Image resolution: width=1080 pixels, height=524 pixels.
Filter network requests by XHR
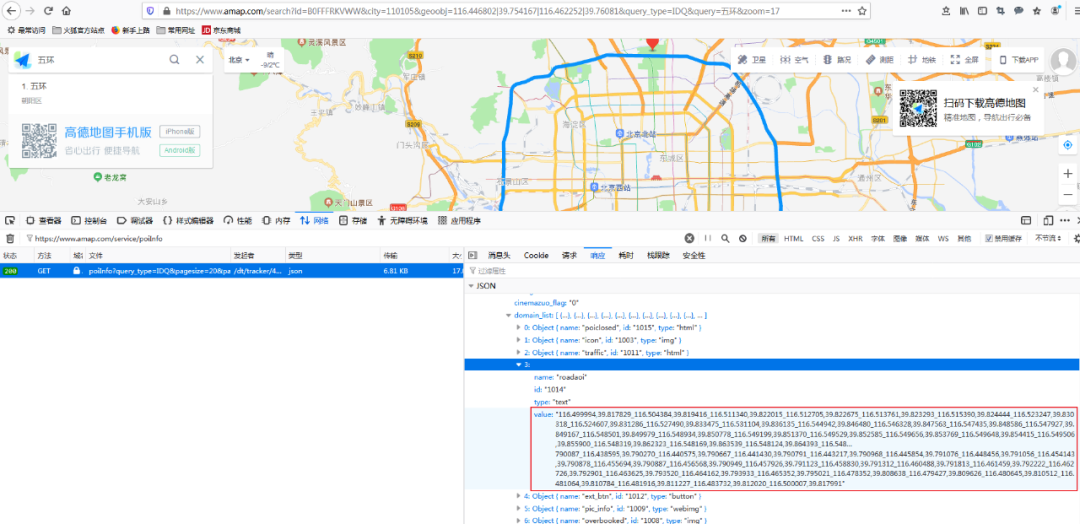pos(855,239)
